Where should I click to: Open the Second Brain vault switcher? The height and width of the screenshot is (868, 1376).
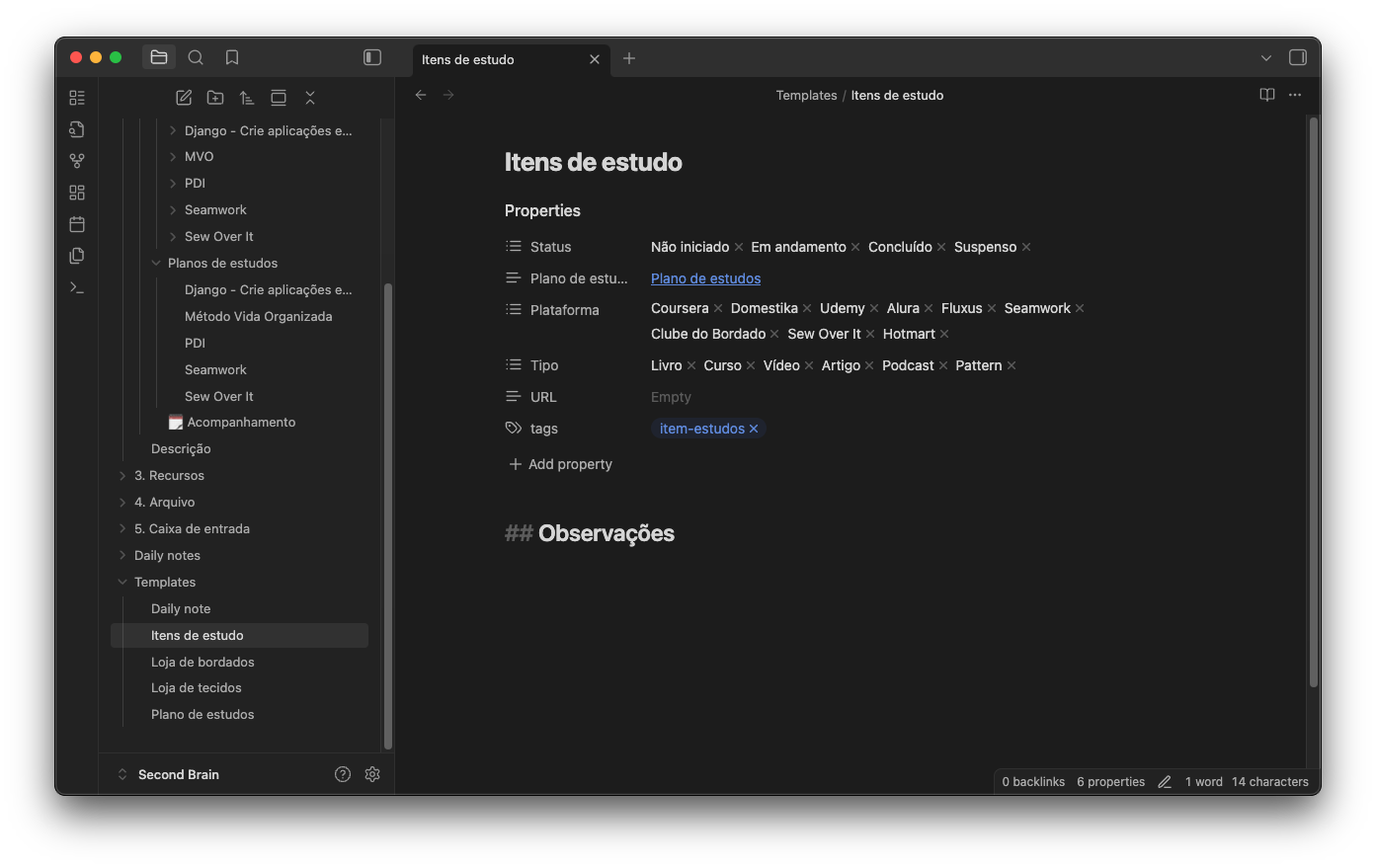coord(168,774)
